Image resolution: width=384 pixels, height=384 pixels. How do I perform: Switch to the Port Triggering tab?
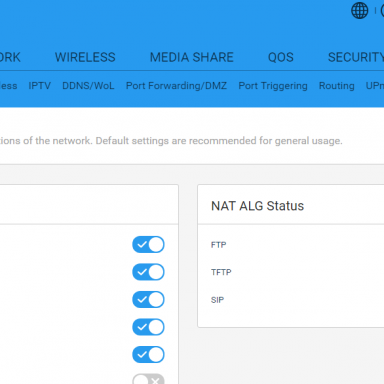pos(273,86)
